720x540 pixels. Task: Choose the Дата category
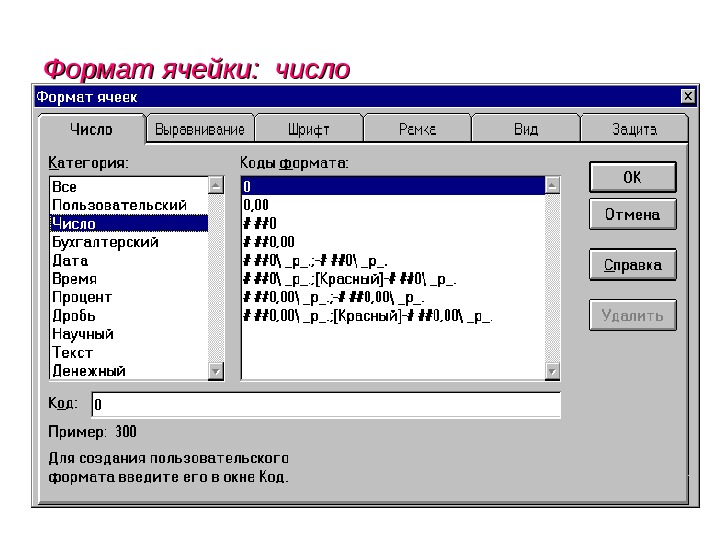click(x=129, y=260)
